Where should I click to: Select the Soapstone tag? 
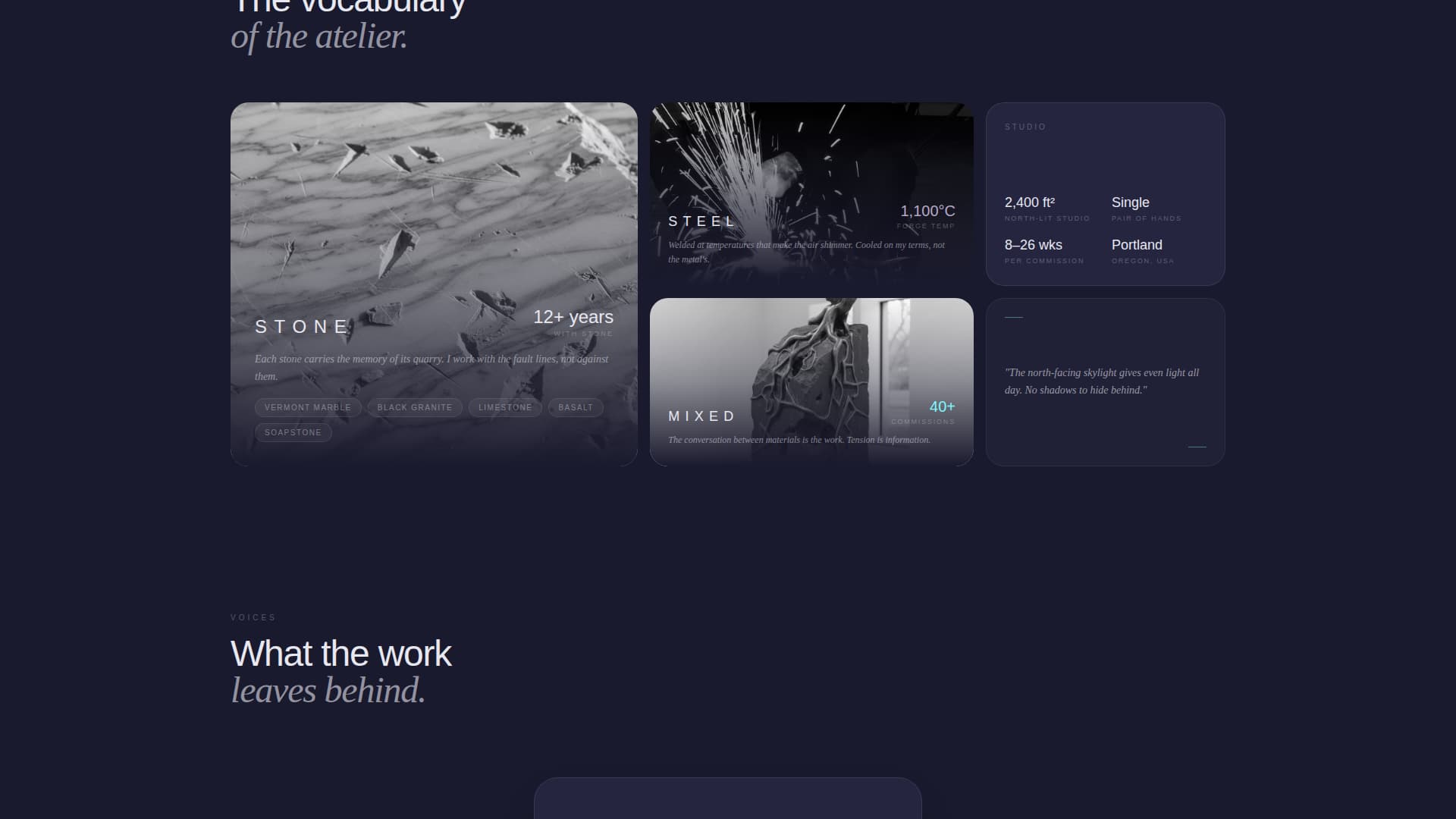click(x=293, y=433)
